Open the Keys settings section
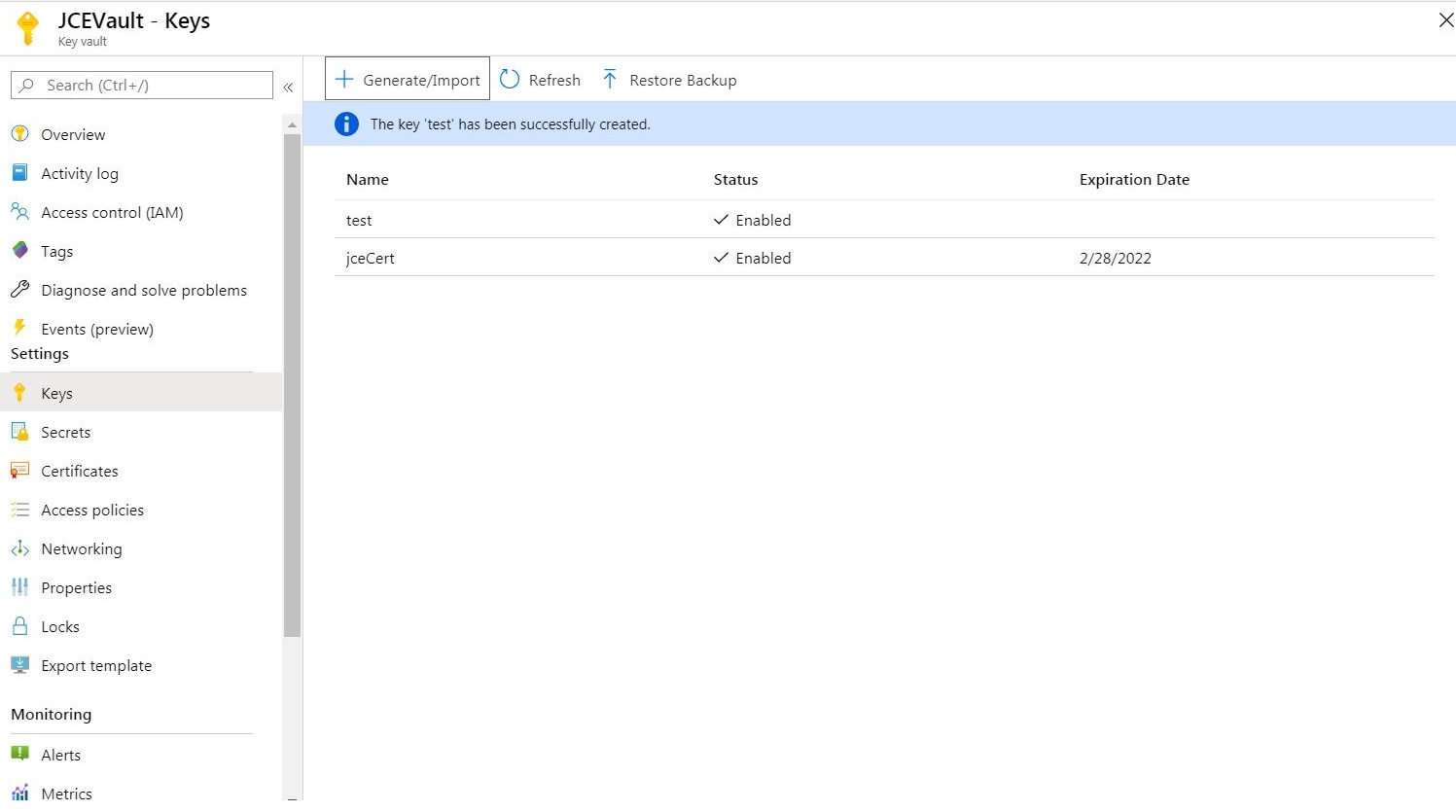Image resolution: width=1456 pixels, height=812 pixels. (56, 393)
